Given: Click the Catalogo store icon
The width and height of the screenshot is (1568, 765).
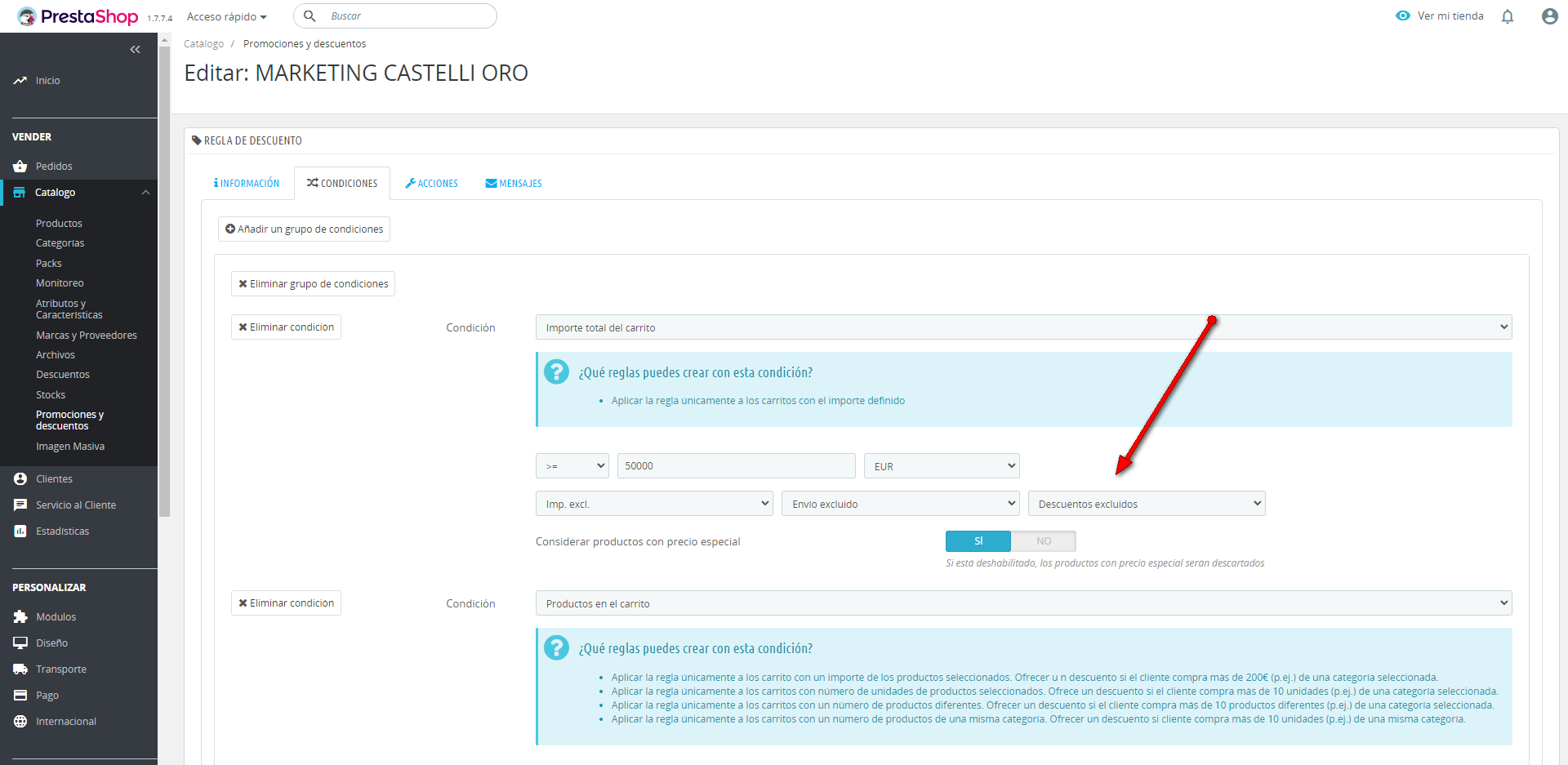Looking at the screenshot, I should pyautogui.click(x=20, y=193).
